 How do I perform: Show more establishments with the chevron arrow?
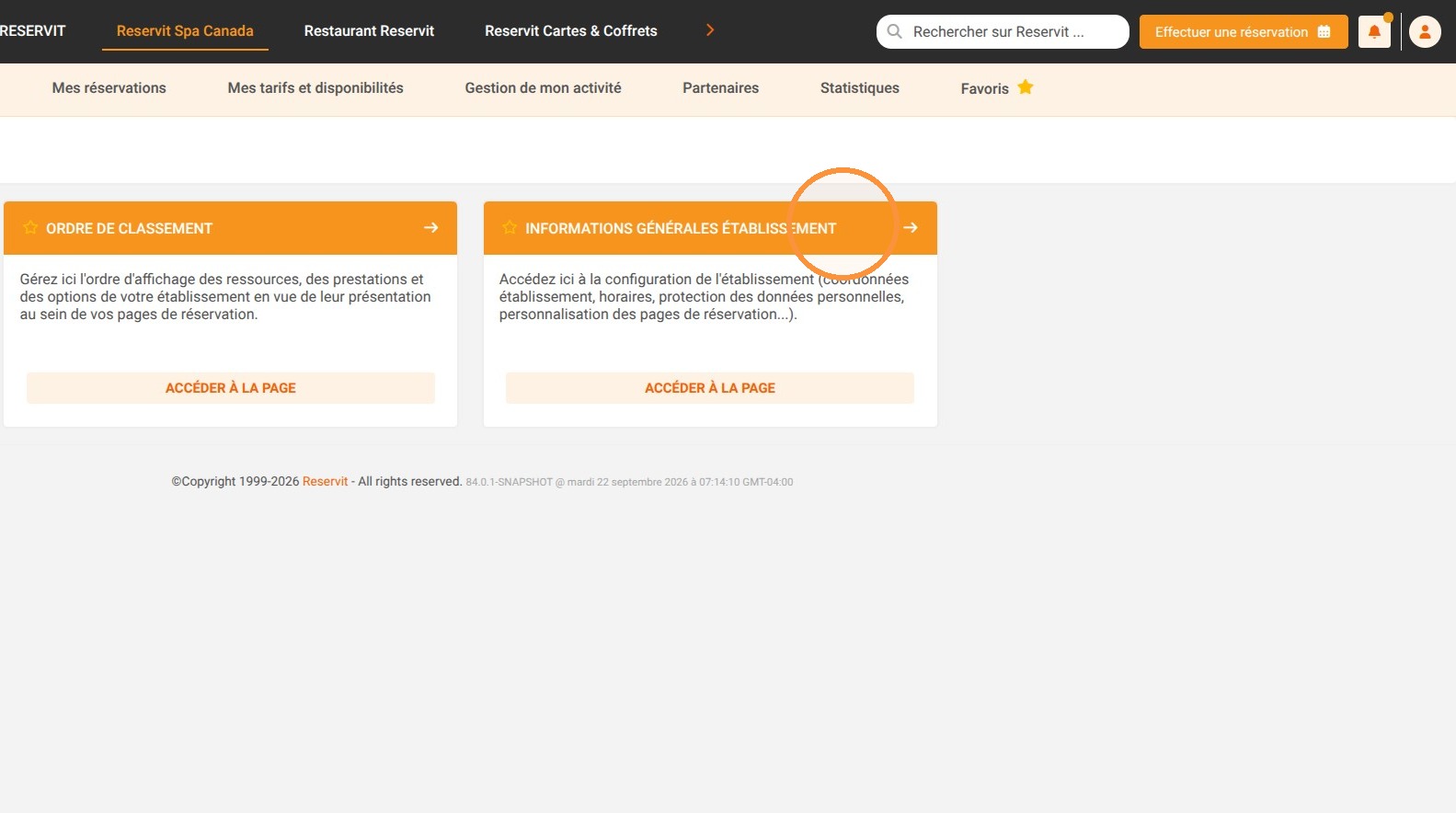tap(709, 30)
